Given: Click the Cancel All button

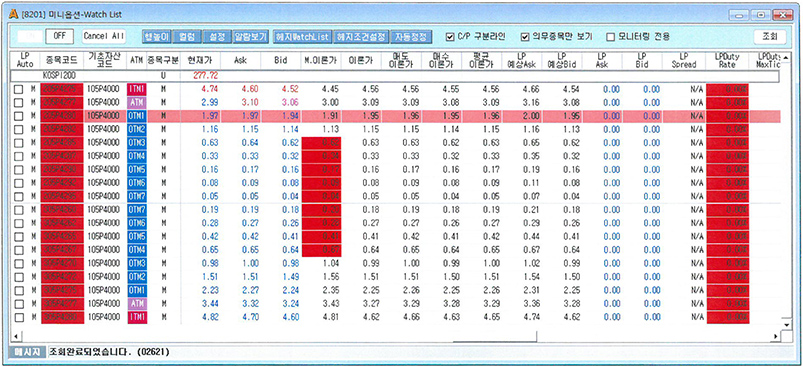Looking at the screenshot, I should tap(104, 36).
